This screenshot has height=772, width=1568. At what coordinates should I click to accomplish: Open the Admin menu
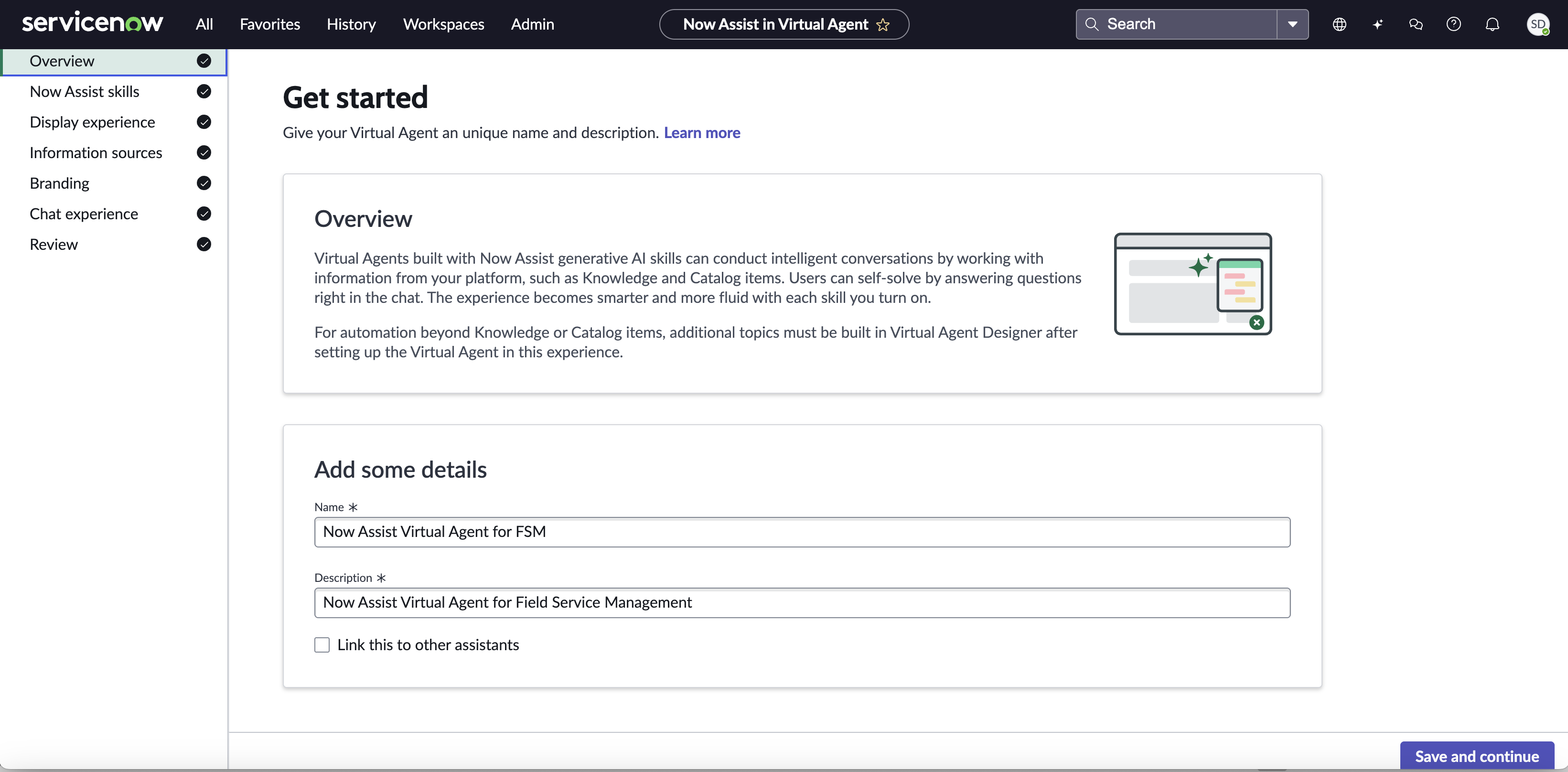532,24
